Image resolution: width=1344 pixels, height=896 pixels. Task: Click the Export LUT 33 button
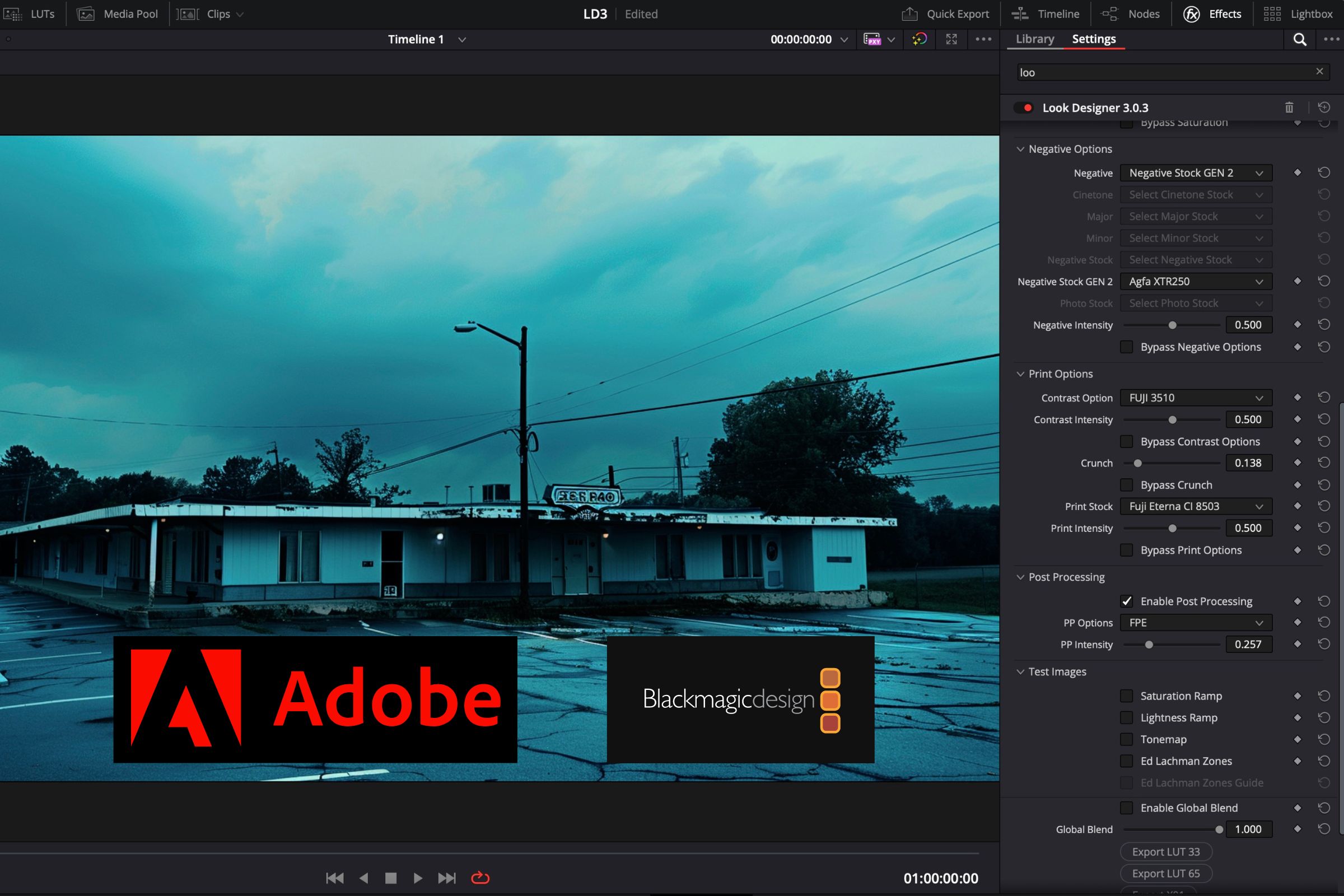pyautogui.click(x=1166, y=851)
